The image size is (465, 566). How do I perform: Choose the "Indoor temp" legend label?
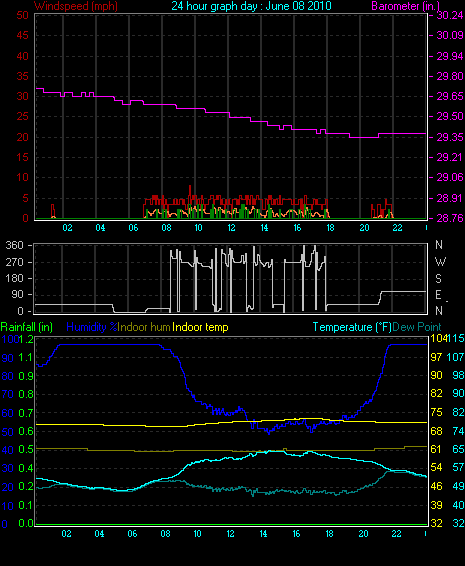200,327
